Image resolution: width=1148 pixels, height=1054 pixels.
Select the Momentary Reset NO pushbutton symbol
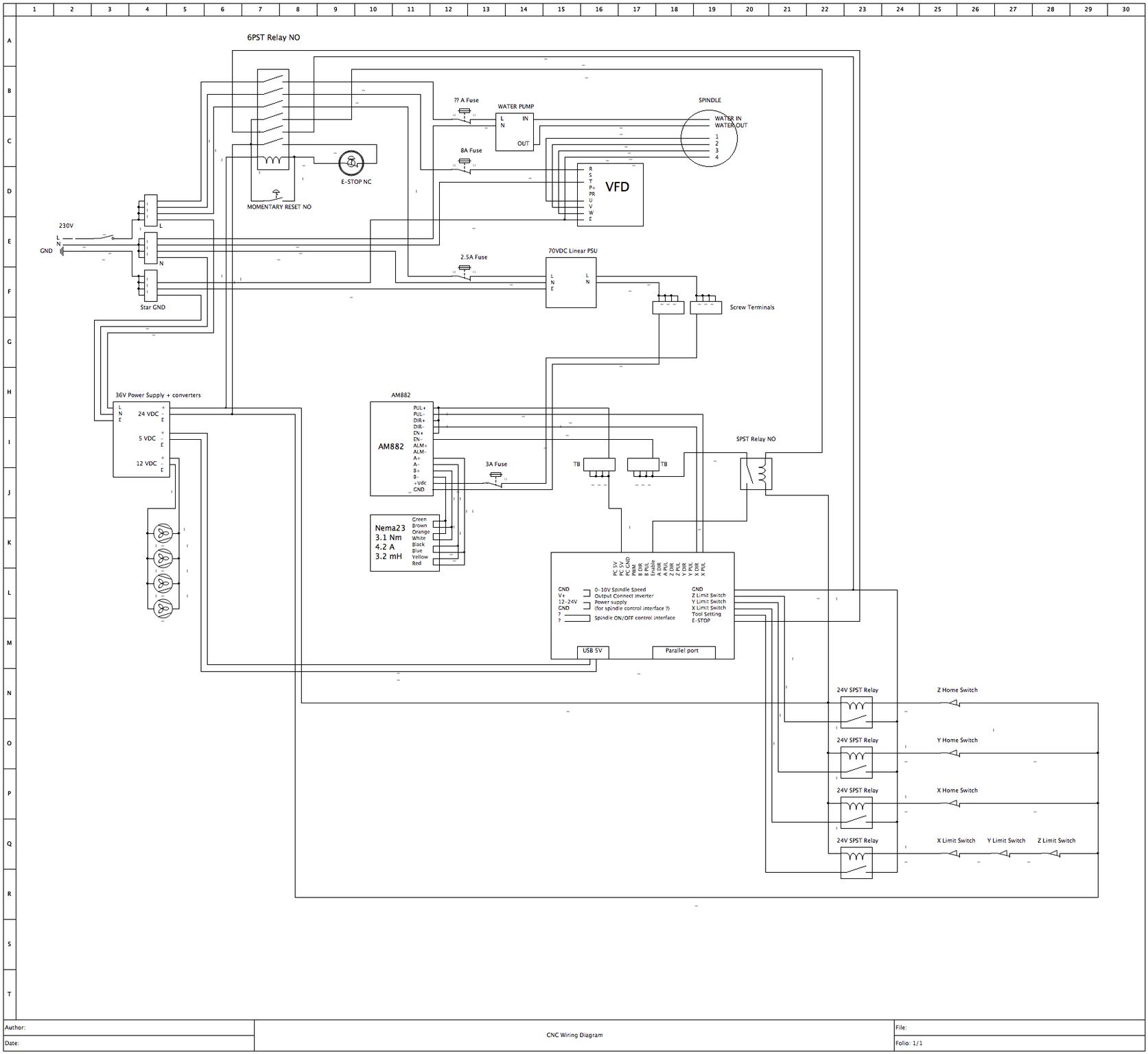(x=277, y=195)
